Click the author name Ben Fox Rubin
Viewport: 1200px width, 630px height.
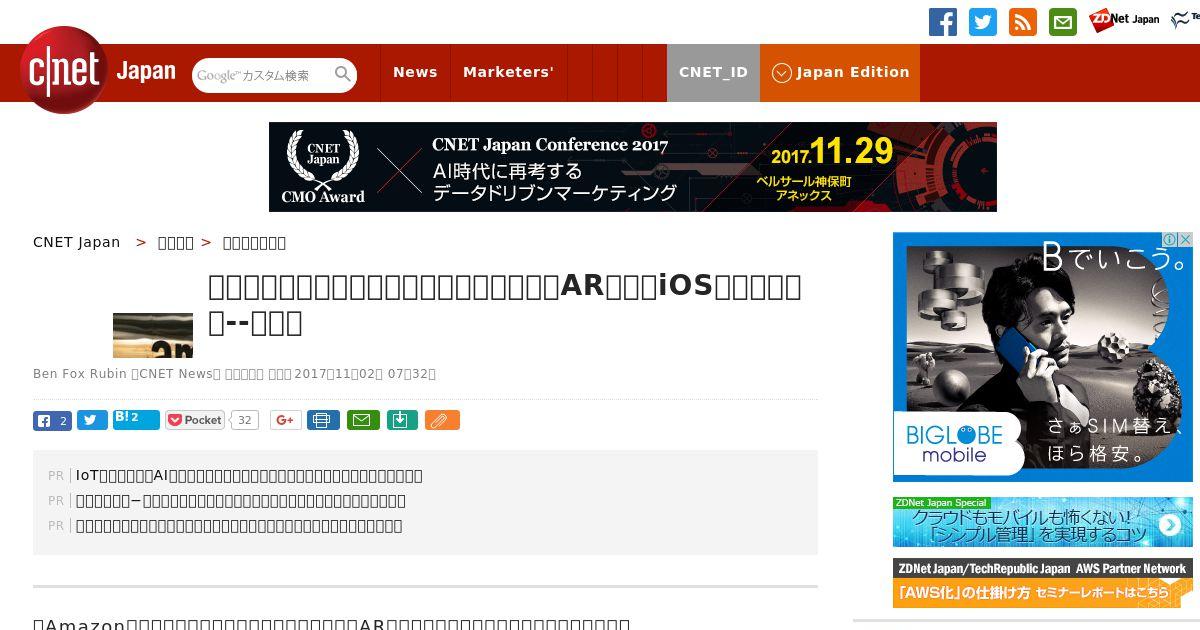coord(80,374)
